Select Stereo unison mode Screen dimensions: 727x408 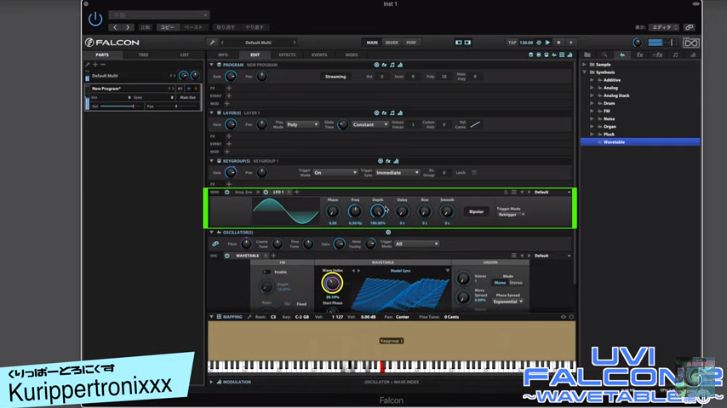[x=516, y=282]
